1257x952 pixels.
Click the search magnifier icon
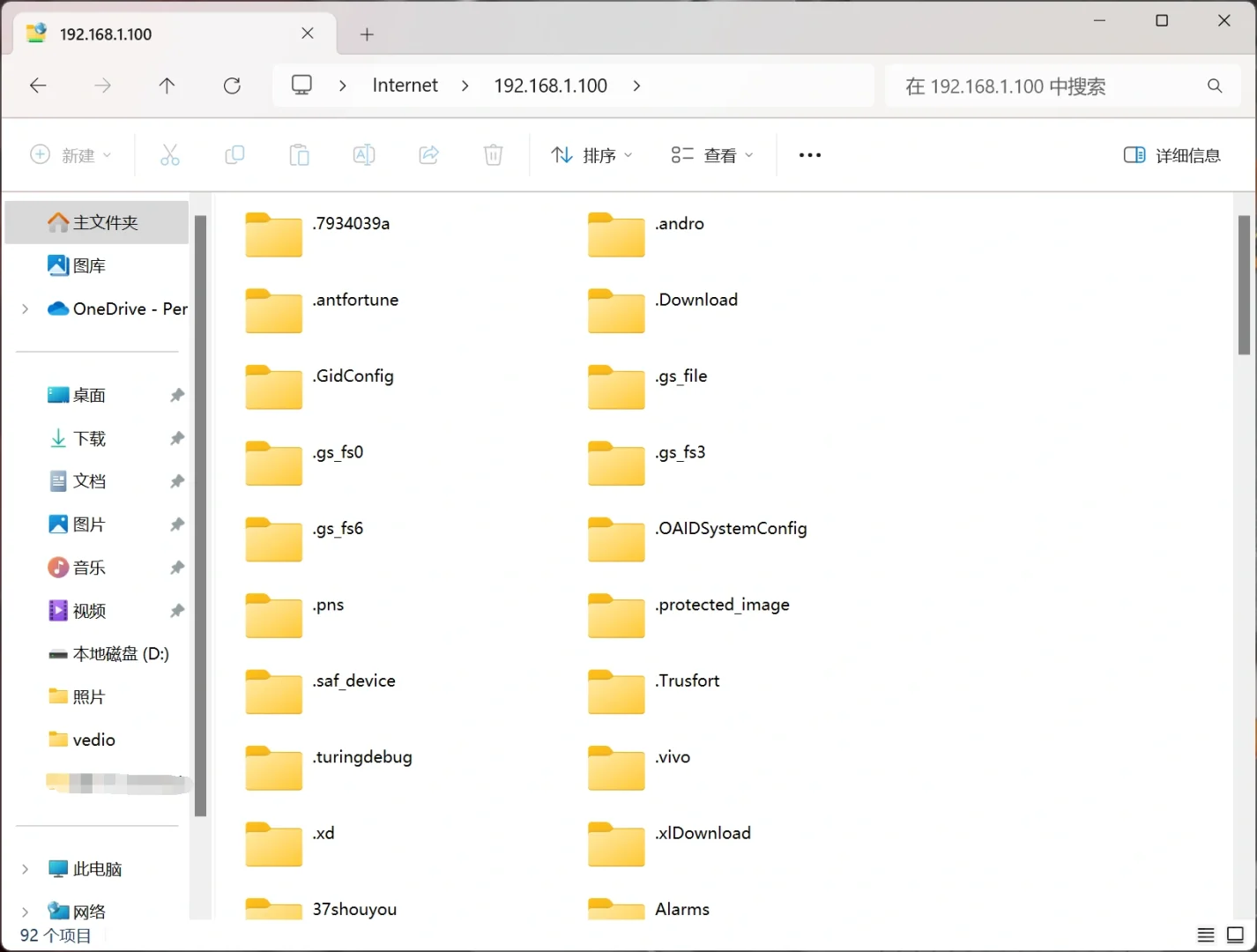(1215, 86)
